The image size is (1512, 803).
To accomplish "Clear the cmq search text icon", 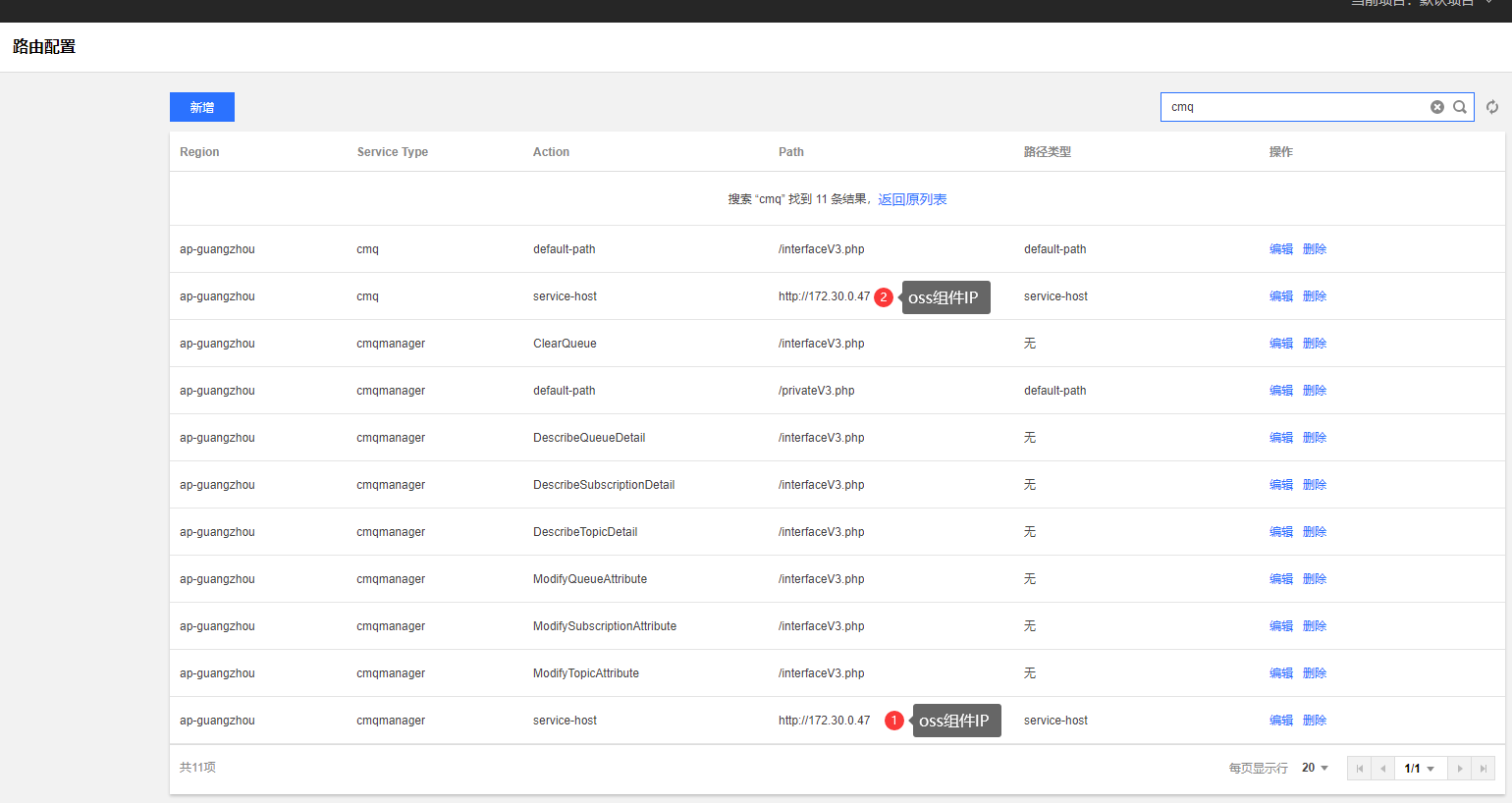I will click(1437, 107).
